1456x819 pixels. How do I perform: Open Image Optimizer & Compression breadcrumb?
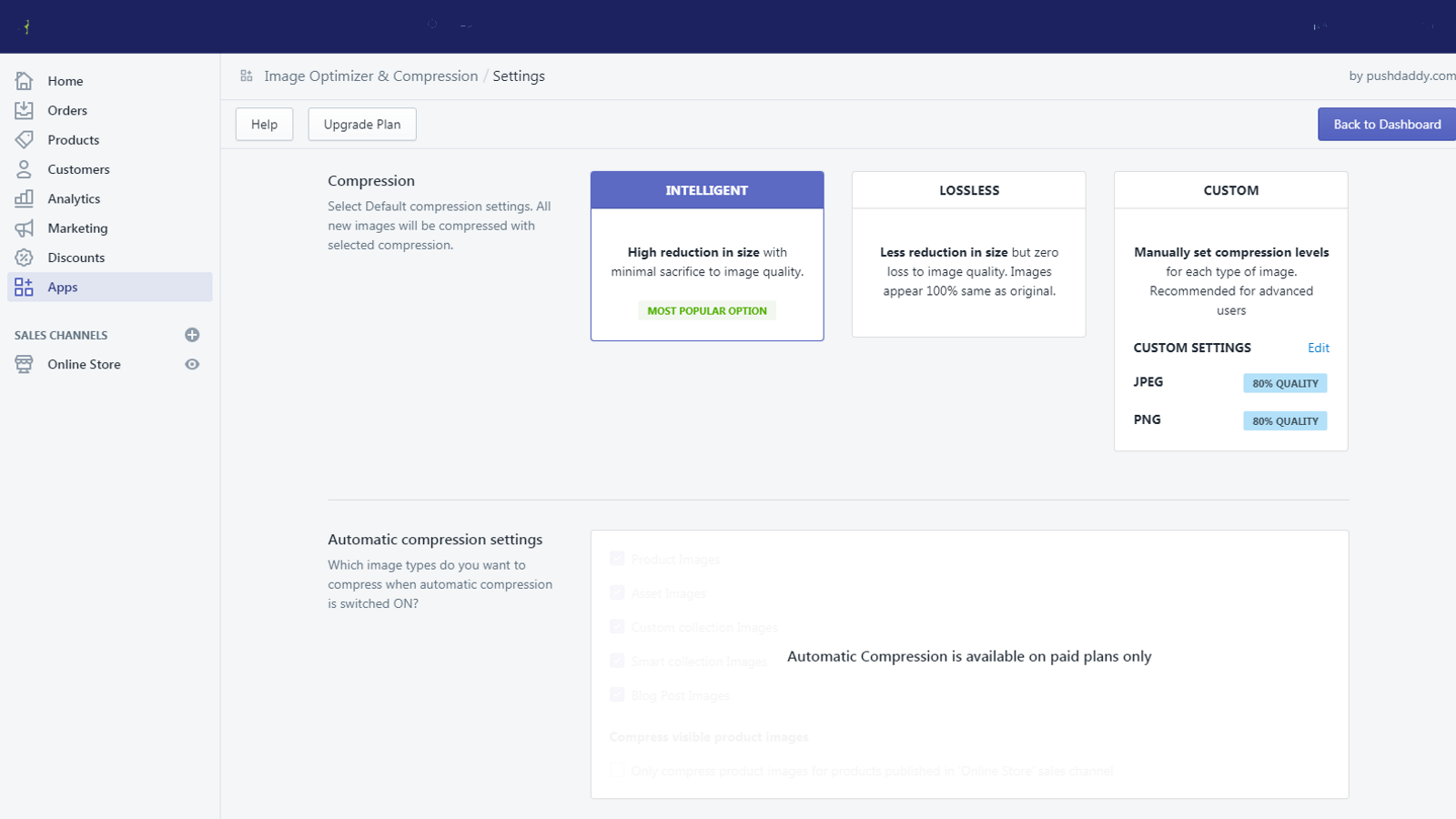point(370,76)
